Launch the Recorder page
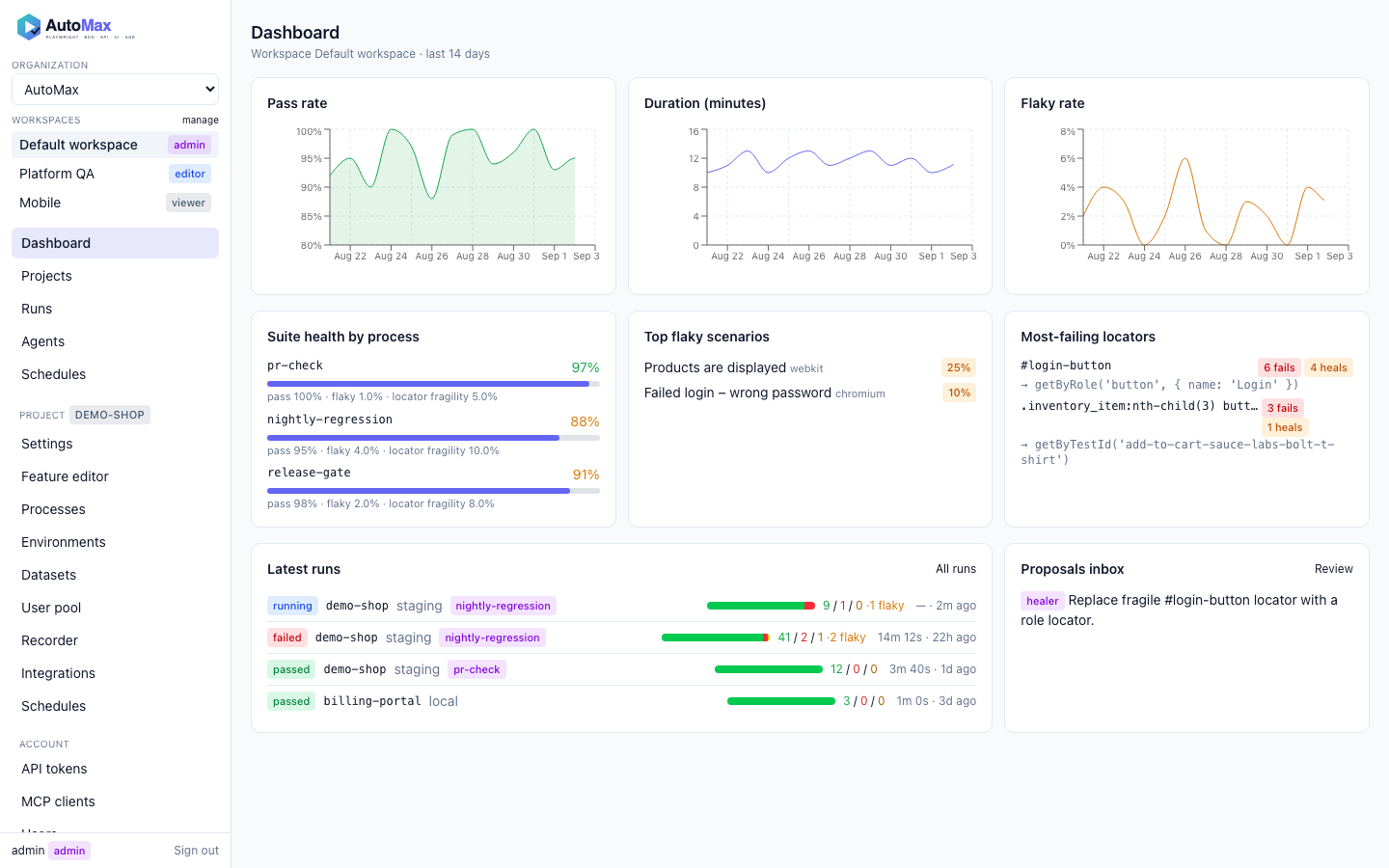1389x868 pixels. click(x=115, y=640)
